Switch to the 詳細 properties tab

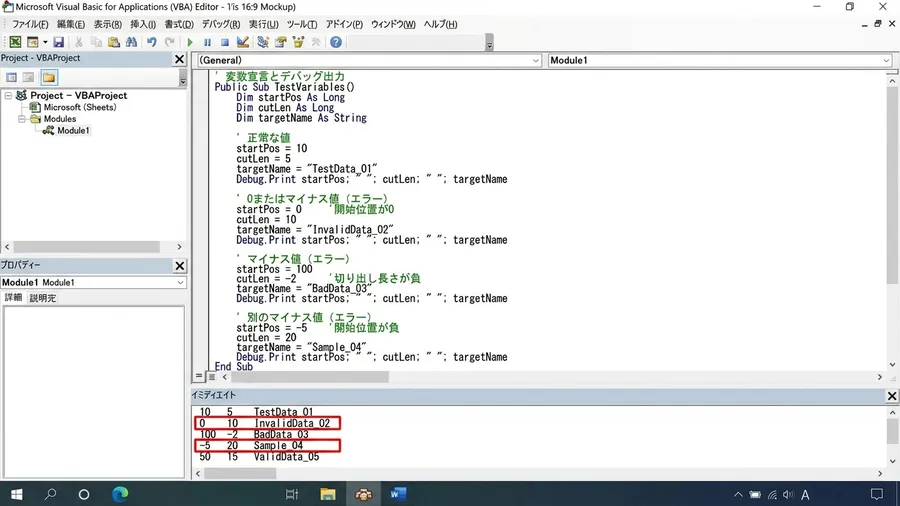(13, 297)
